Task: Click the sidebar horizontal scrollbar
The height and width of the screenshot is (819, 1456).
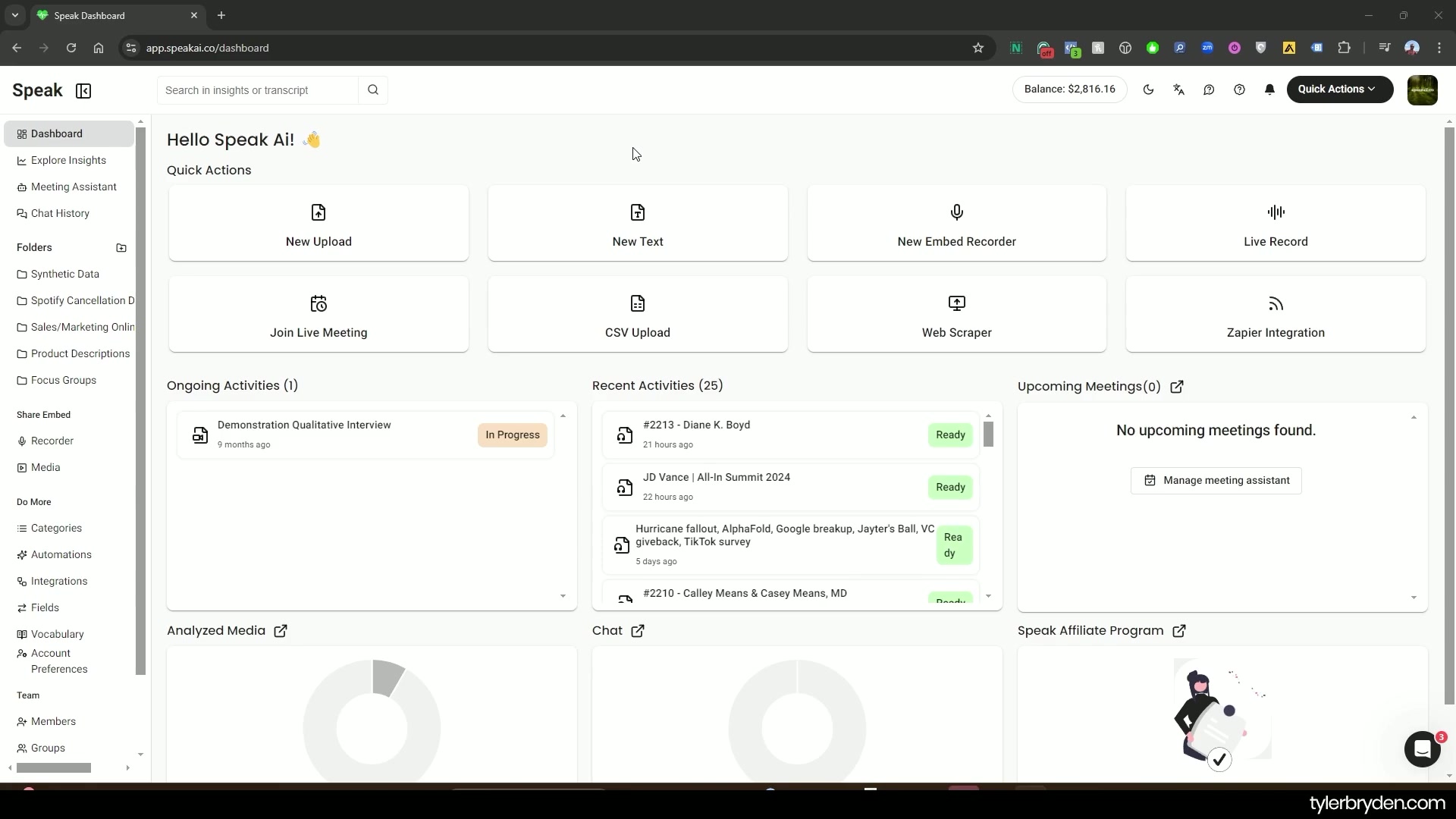Action: (54, 768)
